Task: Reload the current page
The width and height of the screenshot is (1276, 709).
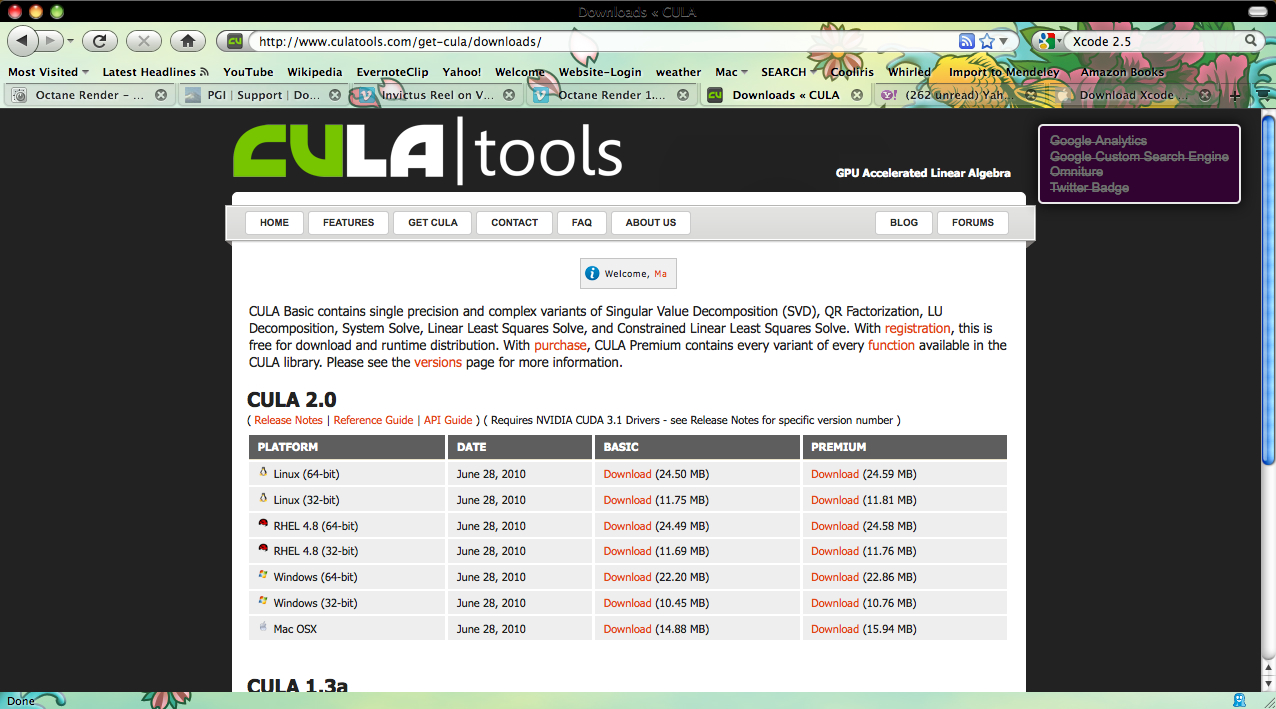Action: click(100, 41)
